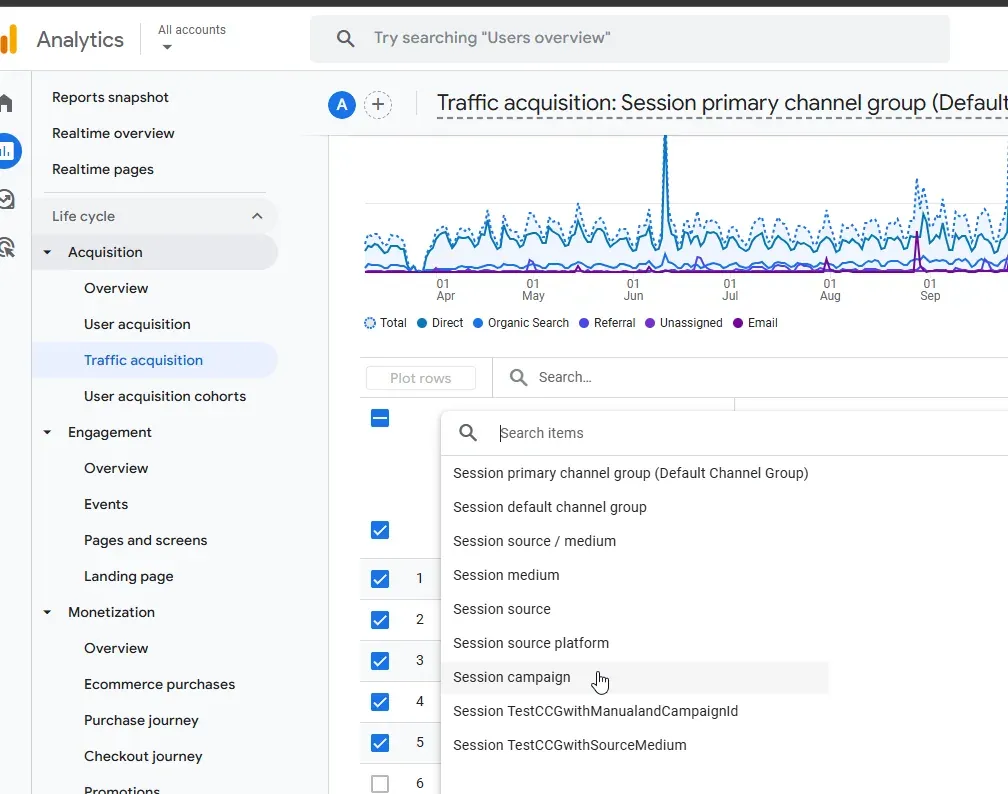The width and height of the screenshot is (1008, 794).
Task: Check row 6 checkbox
Action: pos(380,784)
